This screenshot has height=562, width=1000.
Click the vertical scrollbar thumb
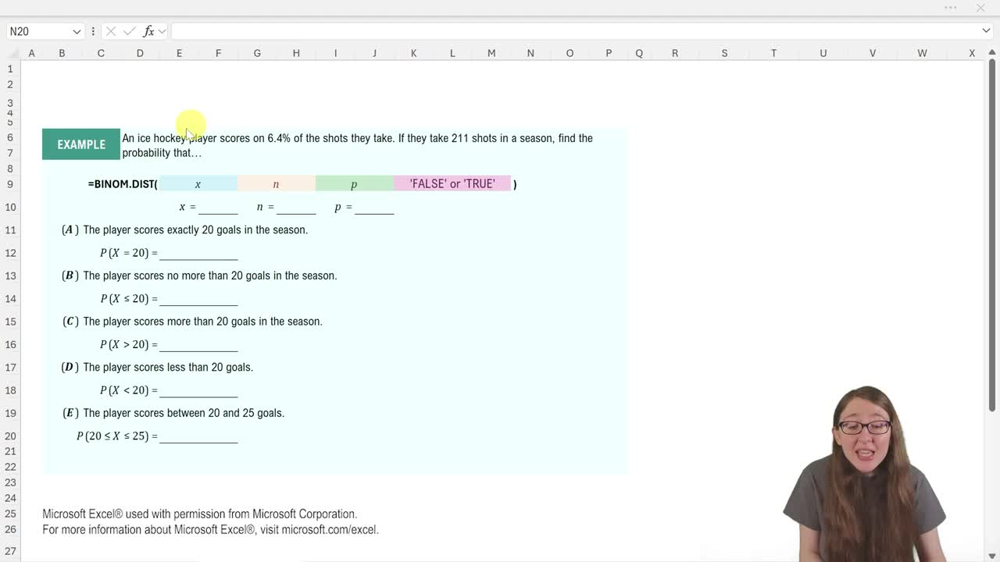click(992, 235)
